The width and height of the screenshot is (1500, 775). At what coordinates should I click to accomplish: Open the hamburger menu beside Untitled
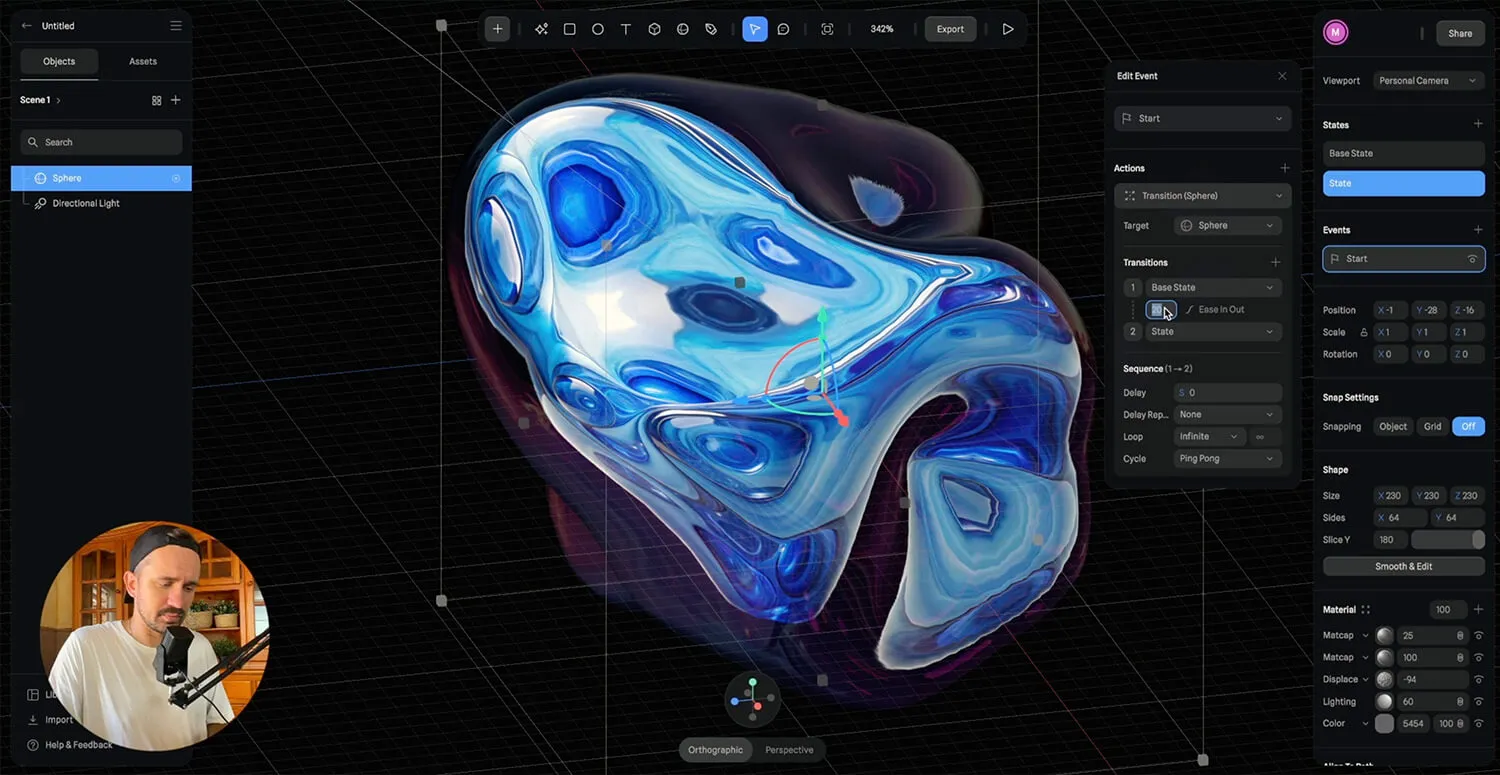pos(176,26)
